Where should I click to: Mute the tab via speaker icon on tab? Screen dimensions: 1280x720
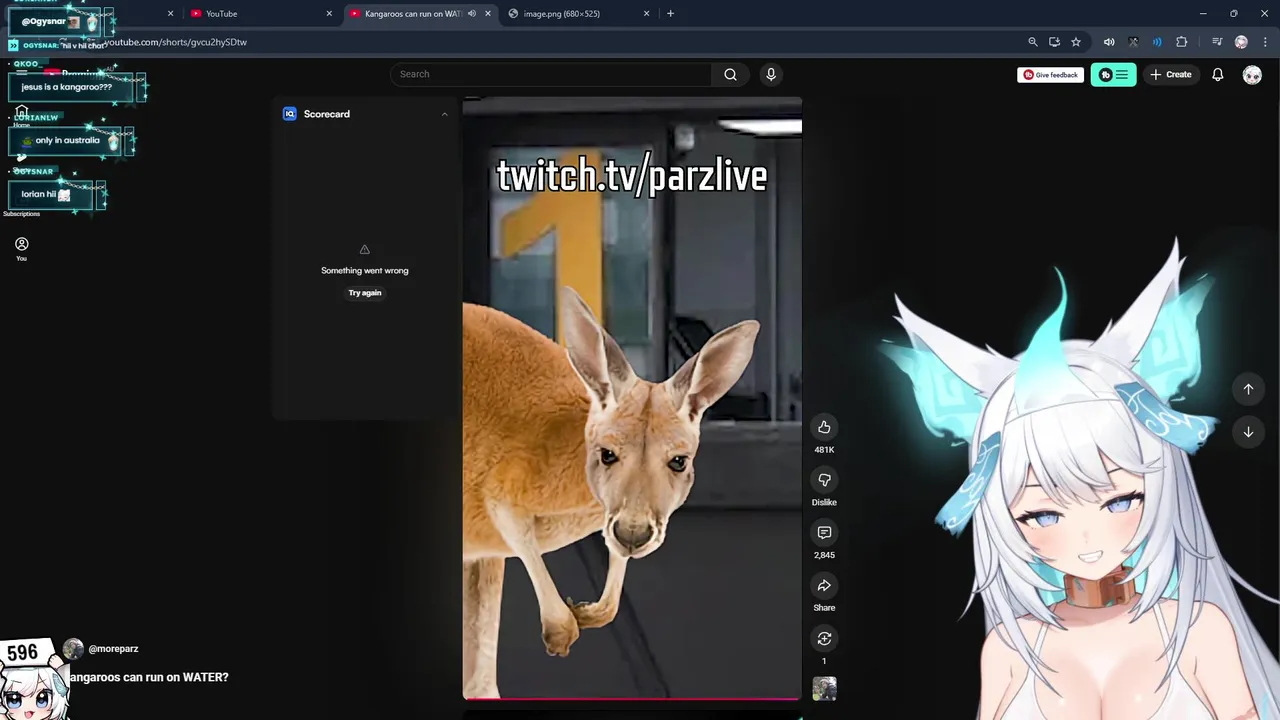(x=472, y=14)
